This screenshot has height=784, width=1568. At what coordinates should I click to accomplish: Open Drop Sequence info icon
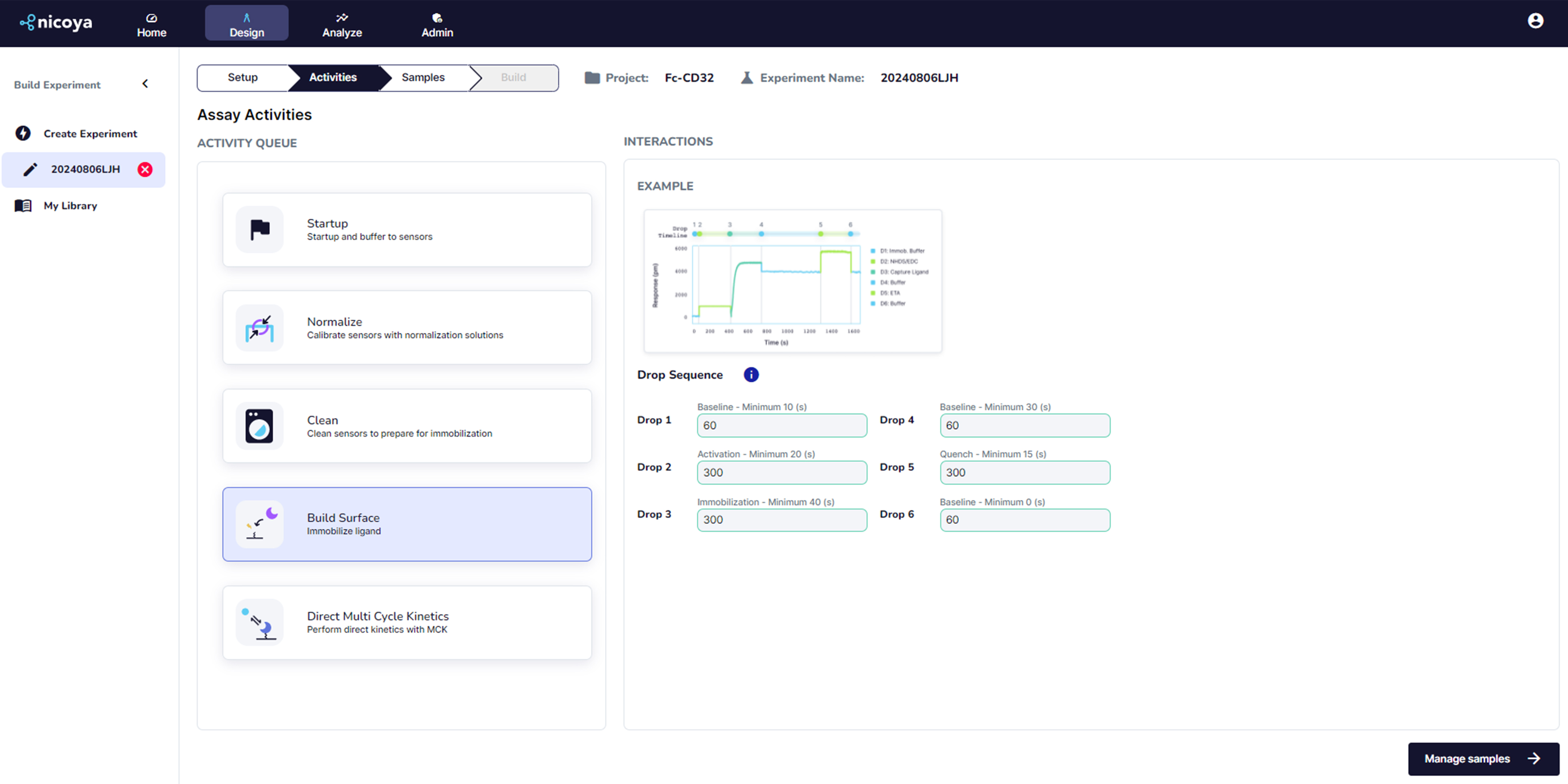click(751, 375)
